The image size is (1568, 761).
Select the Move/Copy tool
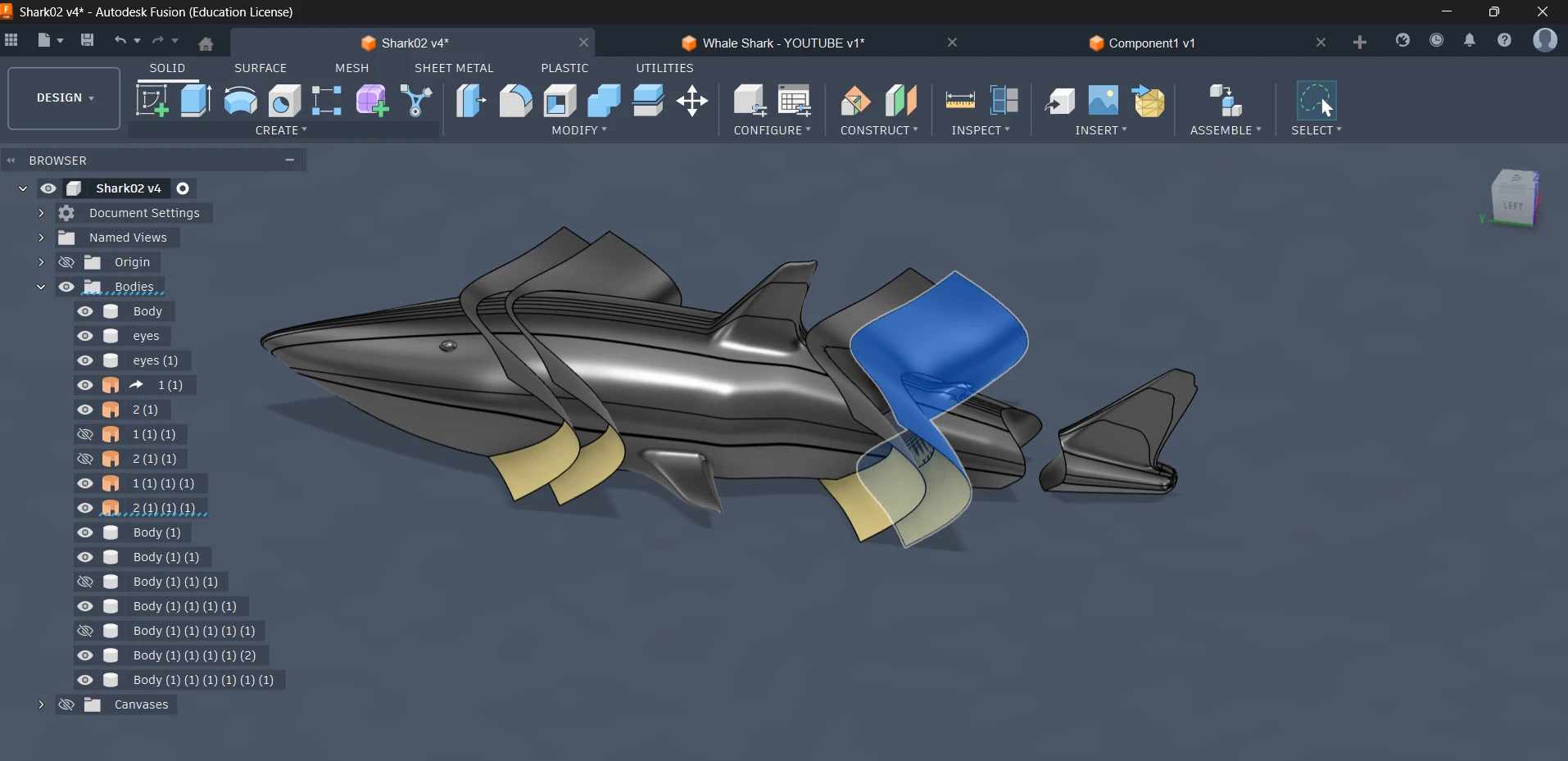point(692,102)
